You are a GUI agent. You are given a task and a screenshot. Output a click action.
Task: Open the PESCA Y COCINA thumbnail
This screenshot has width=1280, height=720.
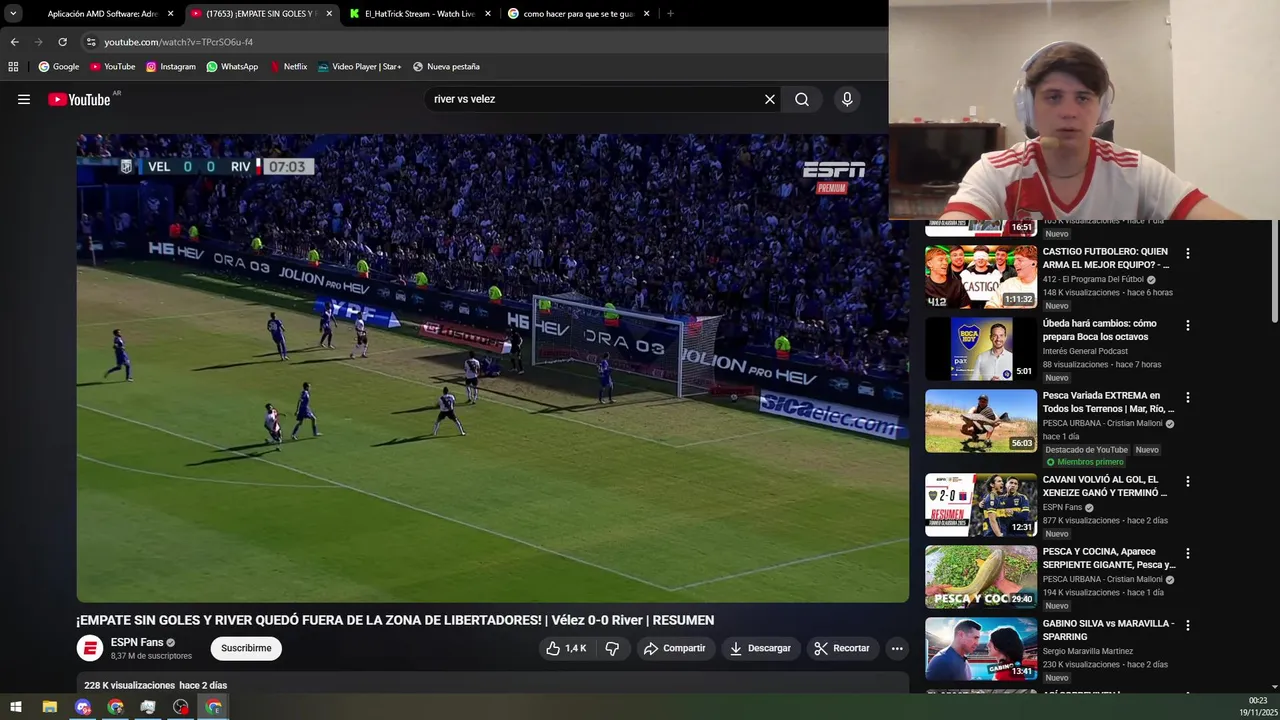[x=981, y=577]
